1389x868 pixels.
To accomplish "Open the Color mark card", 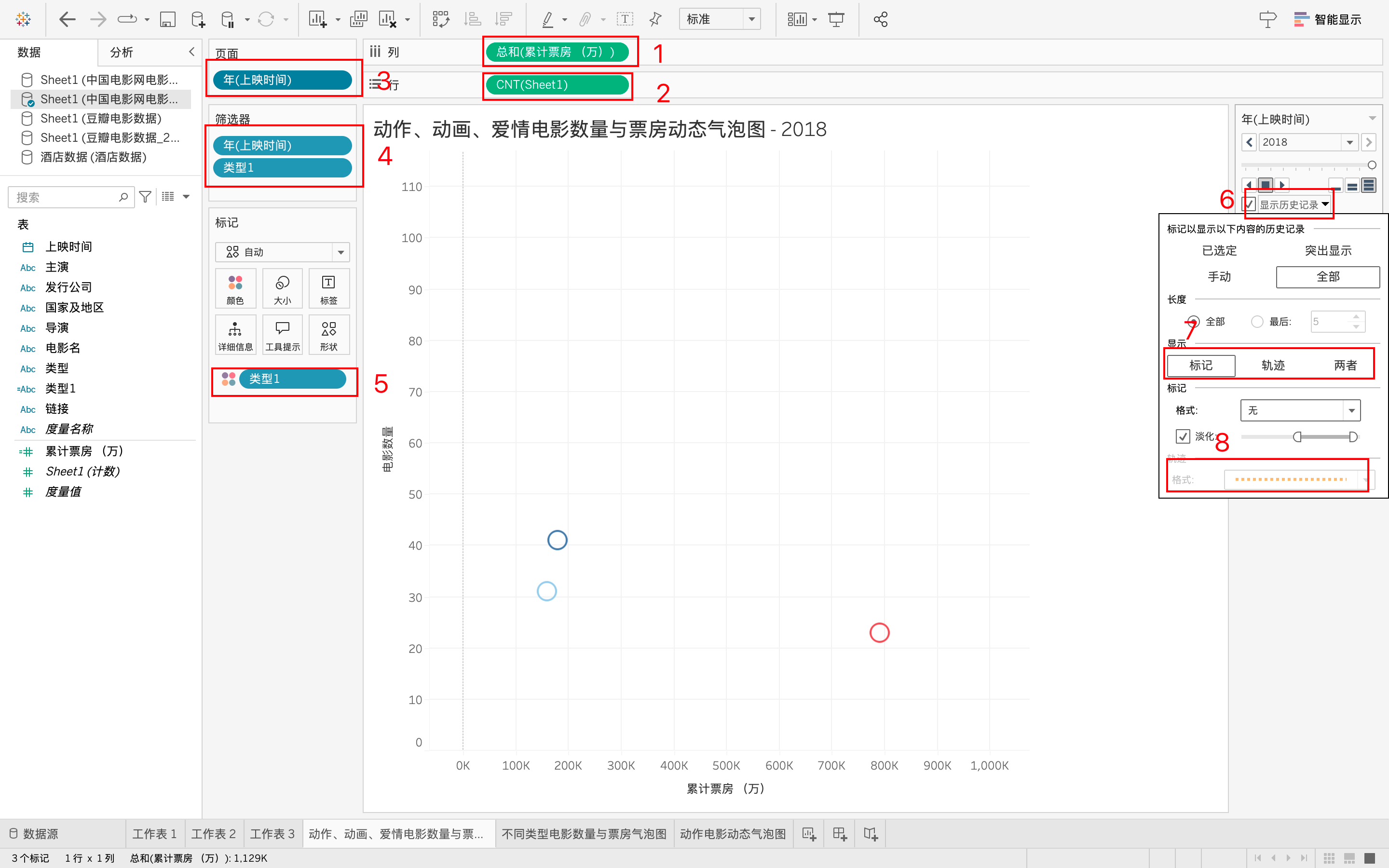I will [235, 288].
